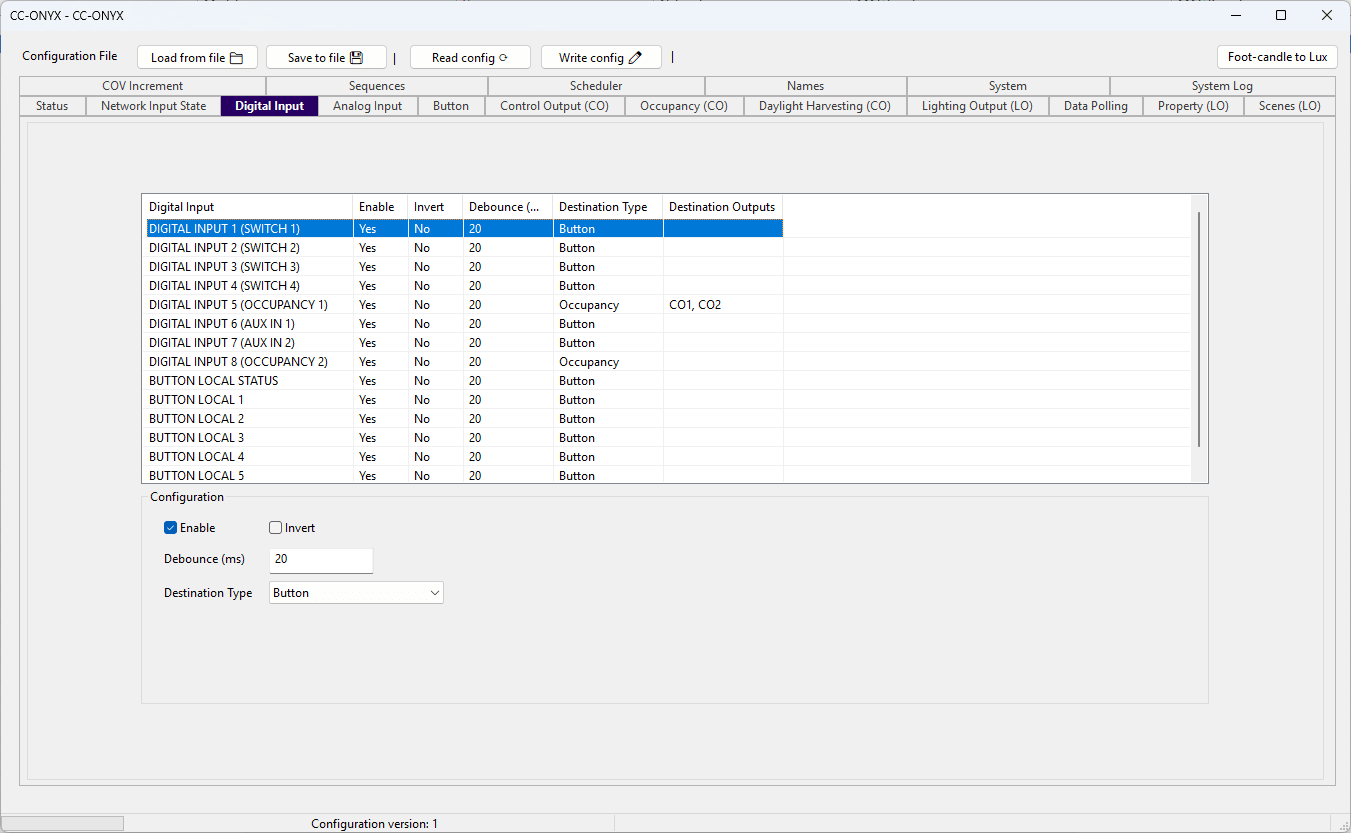This screenshot has height=833, width=1351.
Task: Go to the System tab
Action: pyautogui.click(x=1008, y=86)
